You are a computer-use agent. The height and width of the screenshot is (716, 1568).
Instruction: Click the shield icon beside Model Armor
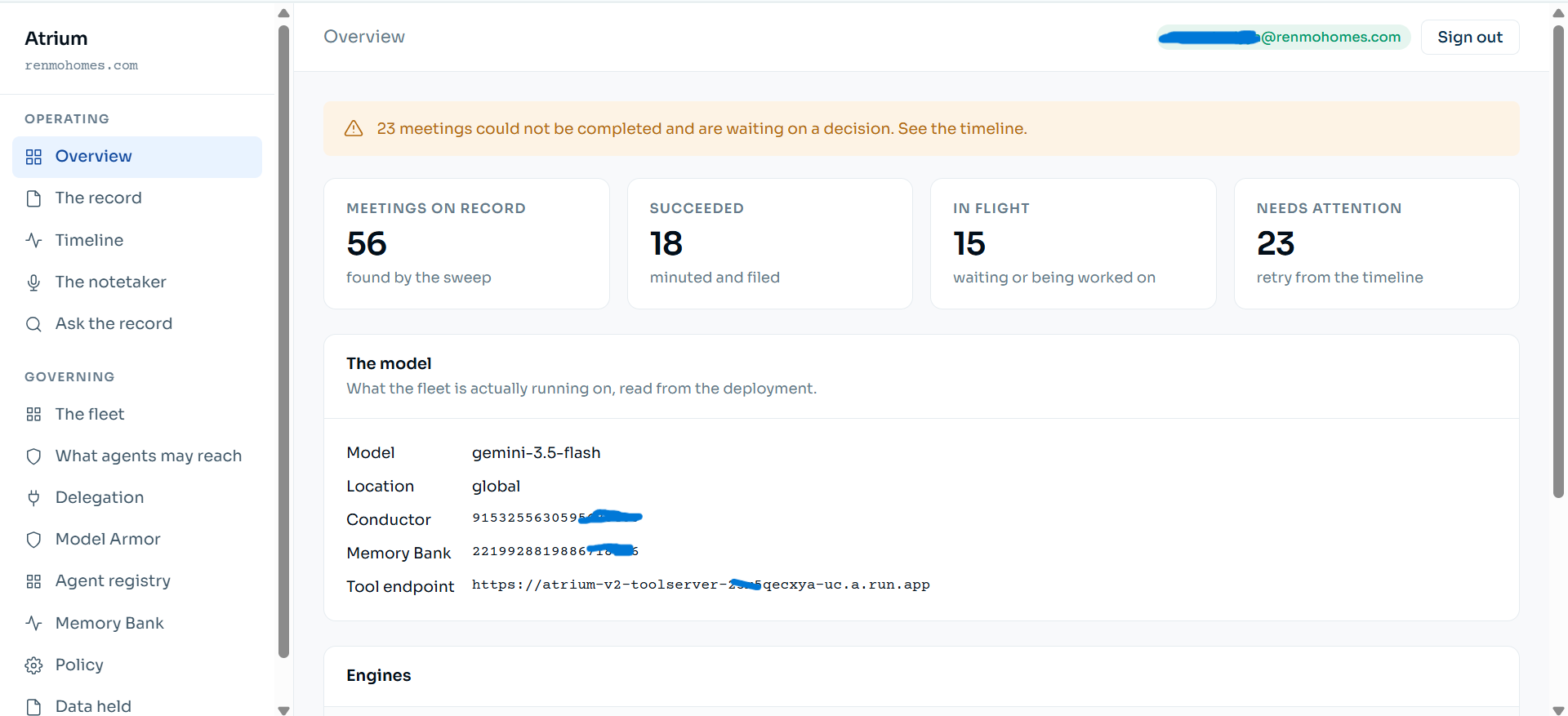(33, 540)
